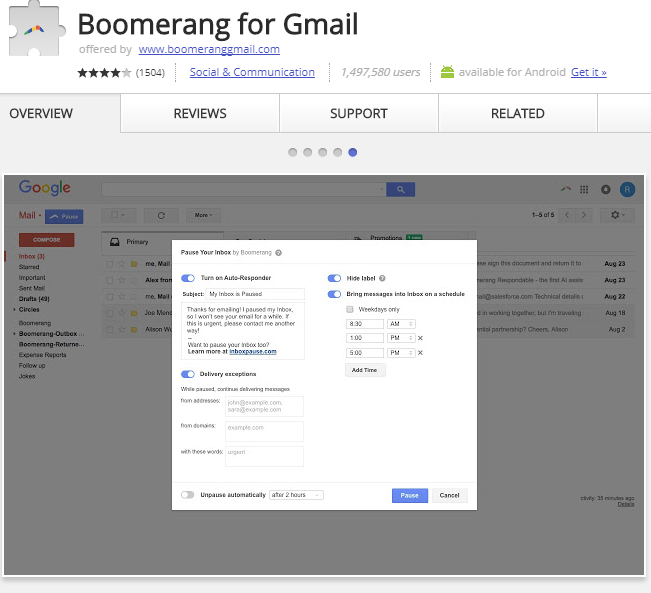The image size is (651, 593).
Task: Click the star rating icons
Action: (104, 73)
